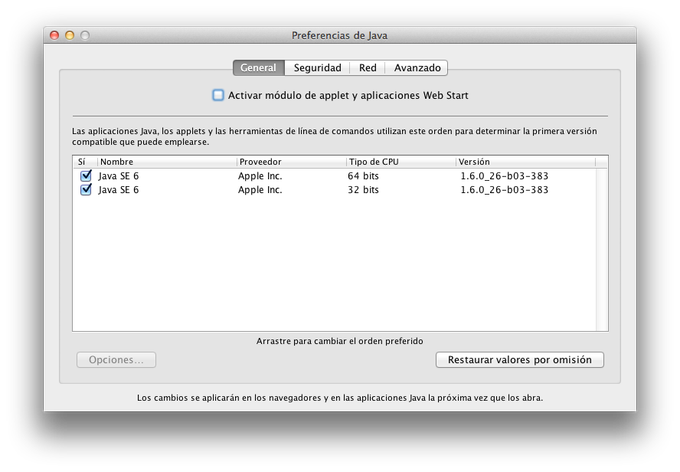Close the Preferencias de Java window

pyautogui.click(x=54, y=35)
